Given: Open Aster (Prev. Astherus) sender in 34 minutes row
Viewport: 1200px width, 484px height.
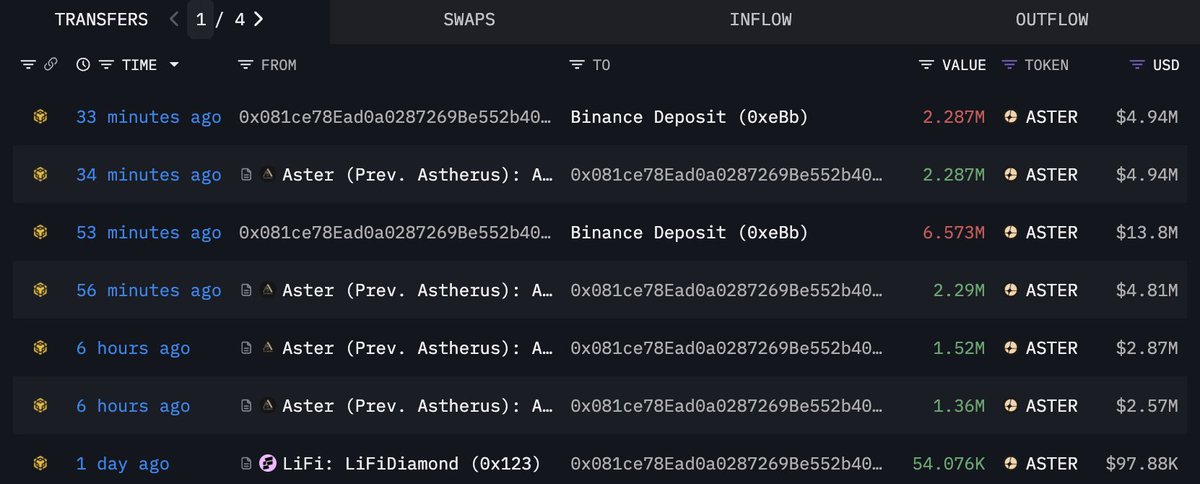Looking at the screenshot, I should point(416,175).
